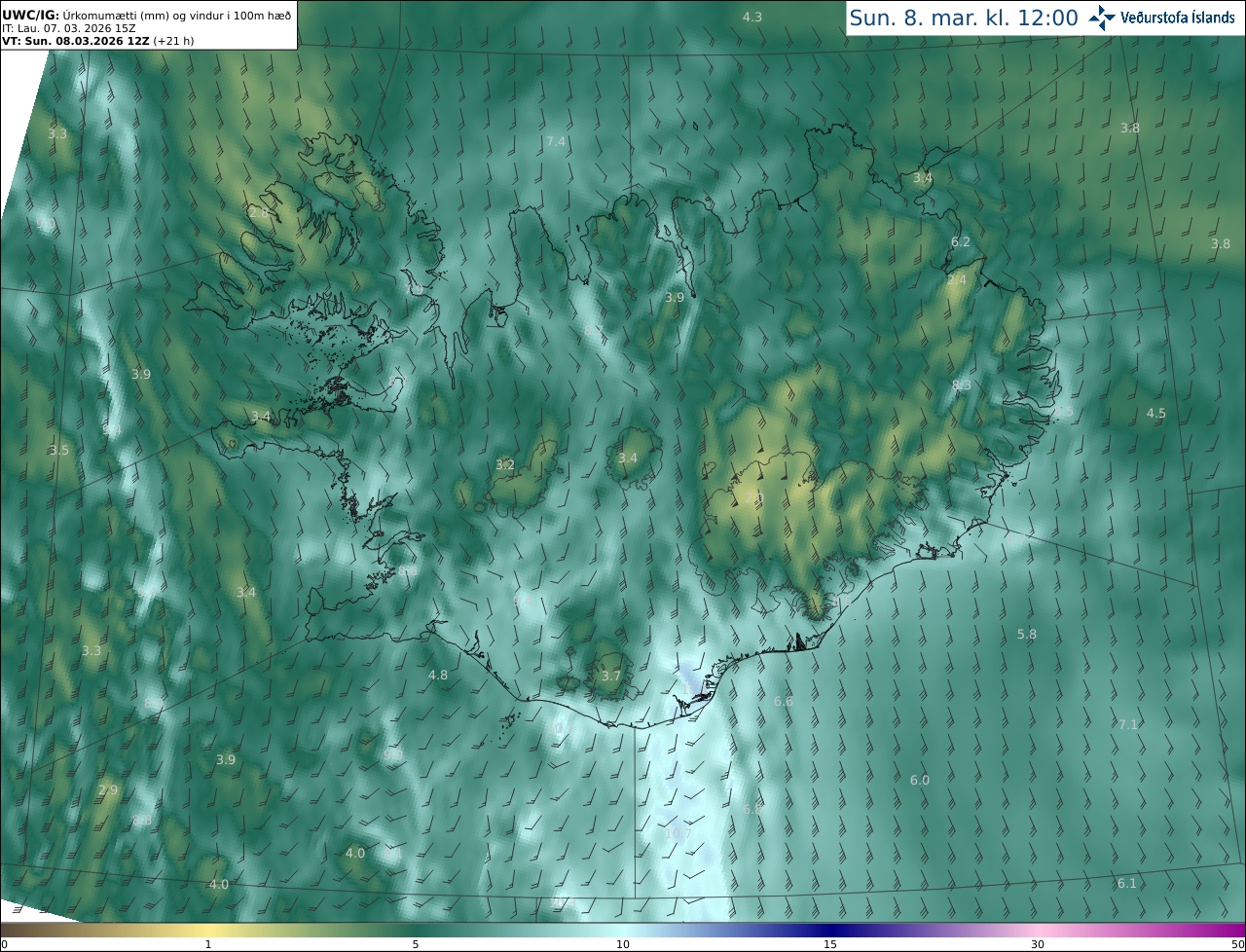
Task: Click the brown section of the color scale
Action: point(29,930)
